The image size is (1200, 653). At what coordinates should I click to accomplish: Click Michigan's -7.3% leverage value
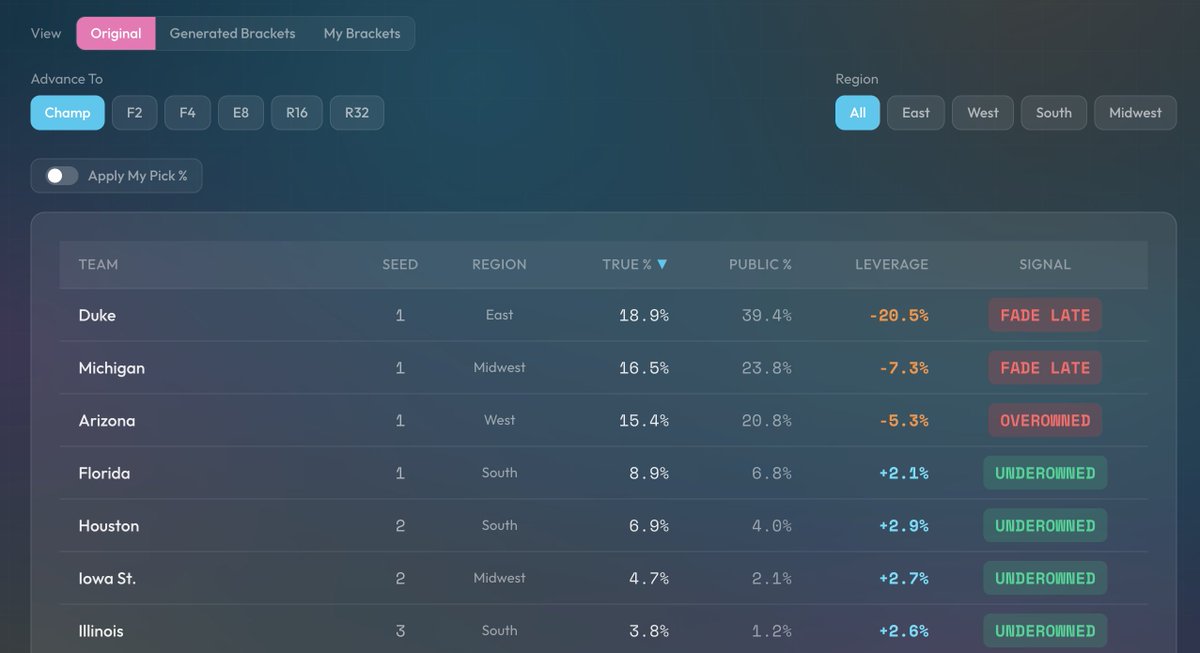[x=903, y=368]
